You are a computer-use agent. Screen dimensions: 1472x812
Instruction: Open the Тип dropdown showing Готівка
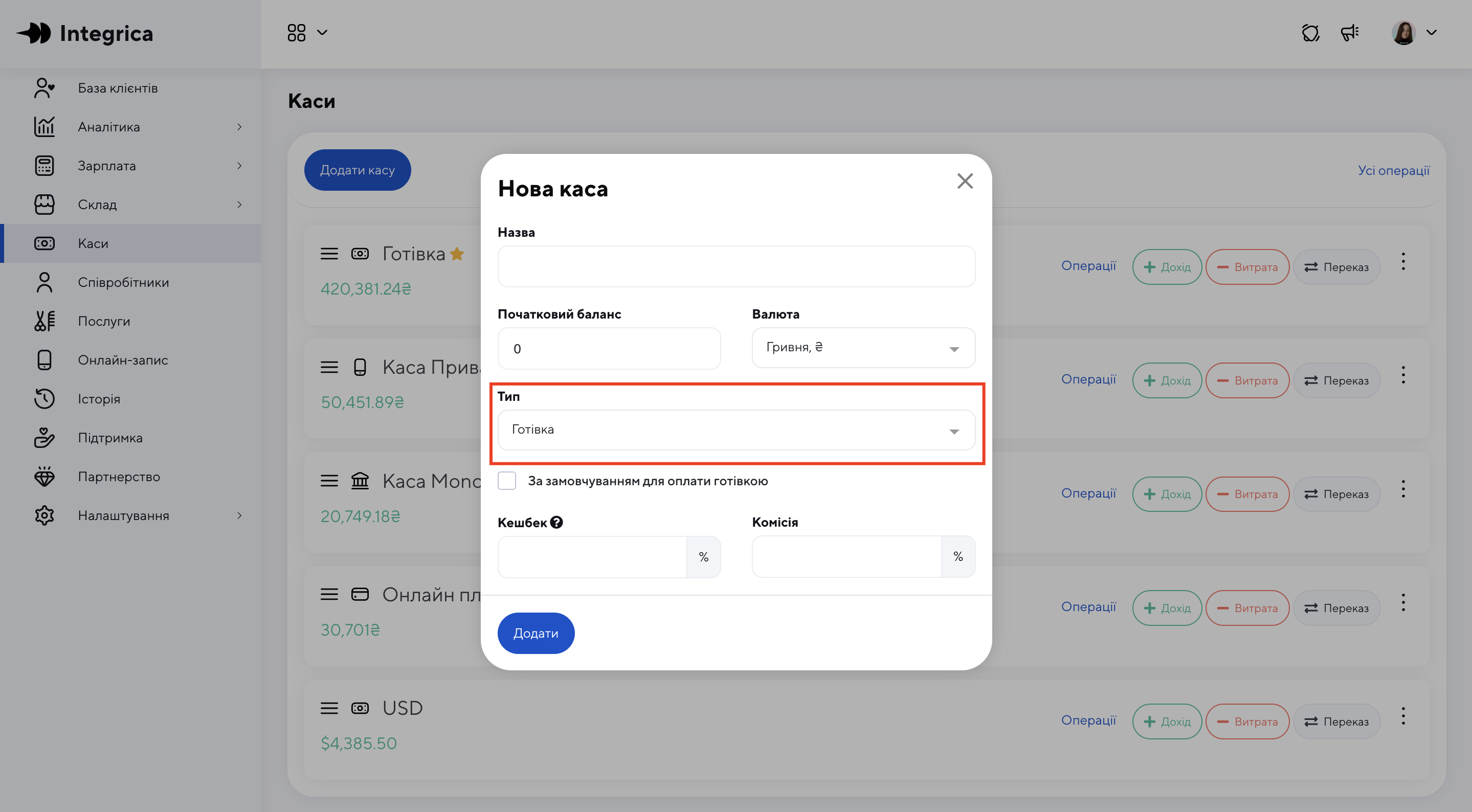[x=736, y=430]
